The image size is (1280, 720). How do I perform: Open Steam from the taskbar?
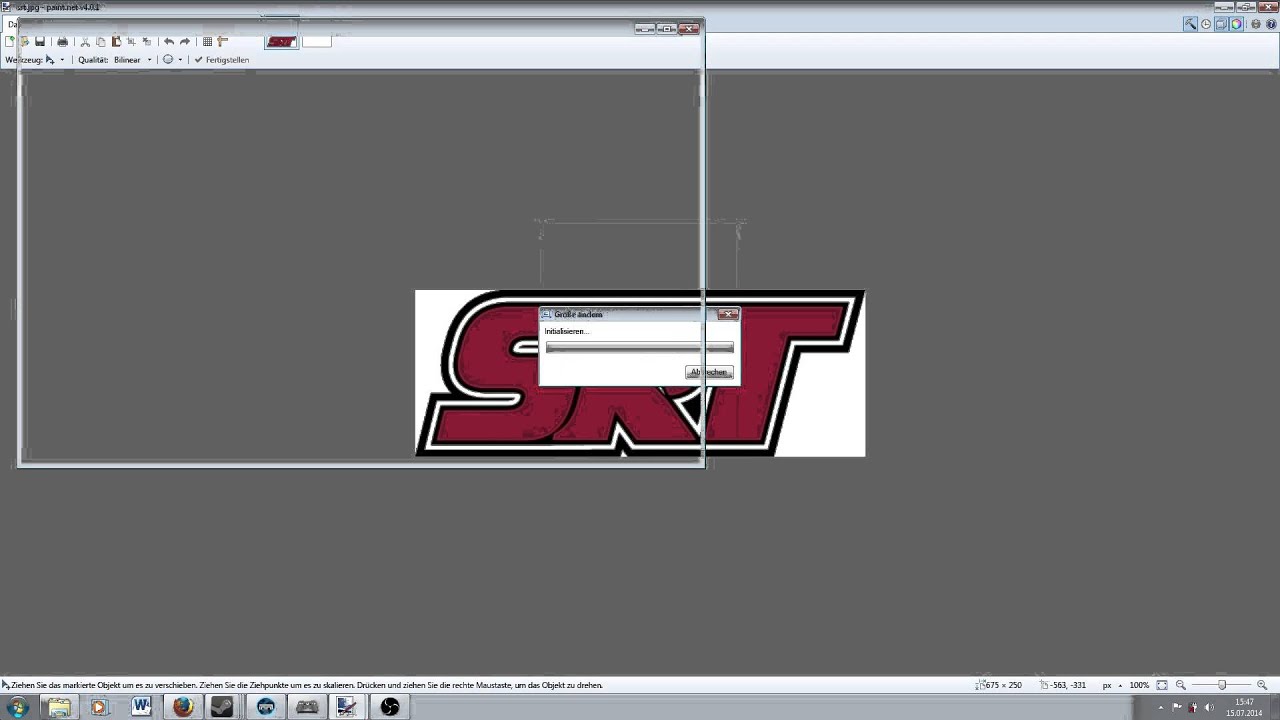222,707
